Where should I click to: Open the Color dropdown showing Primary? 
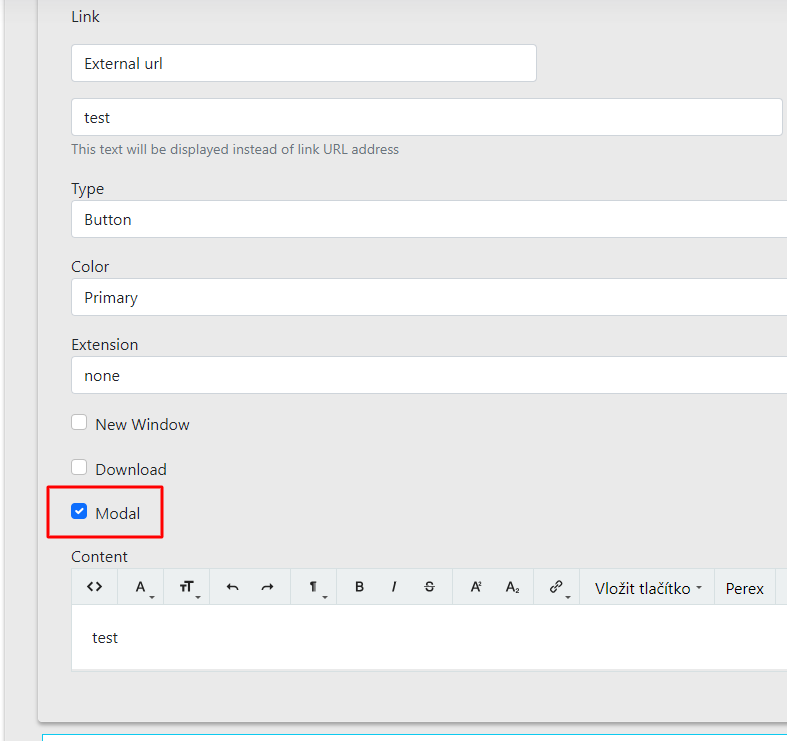(x=428, y=297)
